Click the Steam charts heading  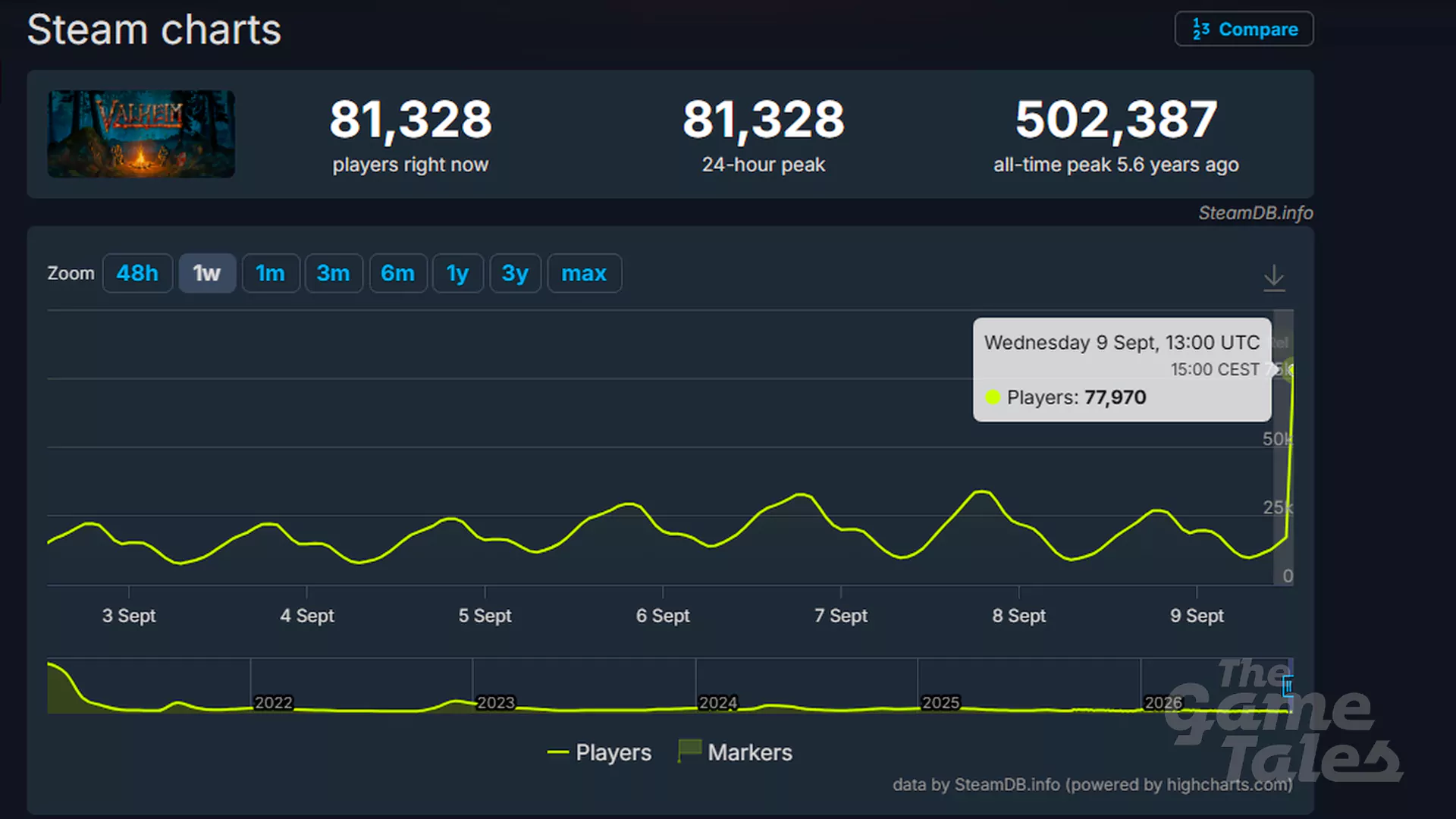tap(154, 30)
